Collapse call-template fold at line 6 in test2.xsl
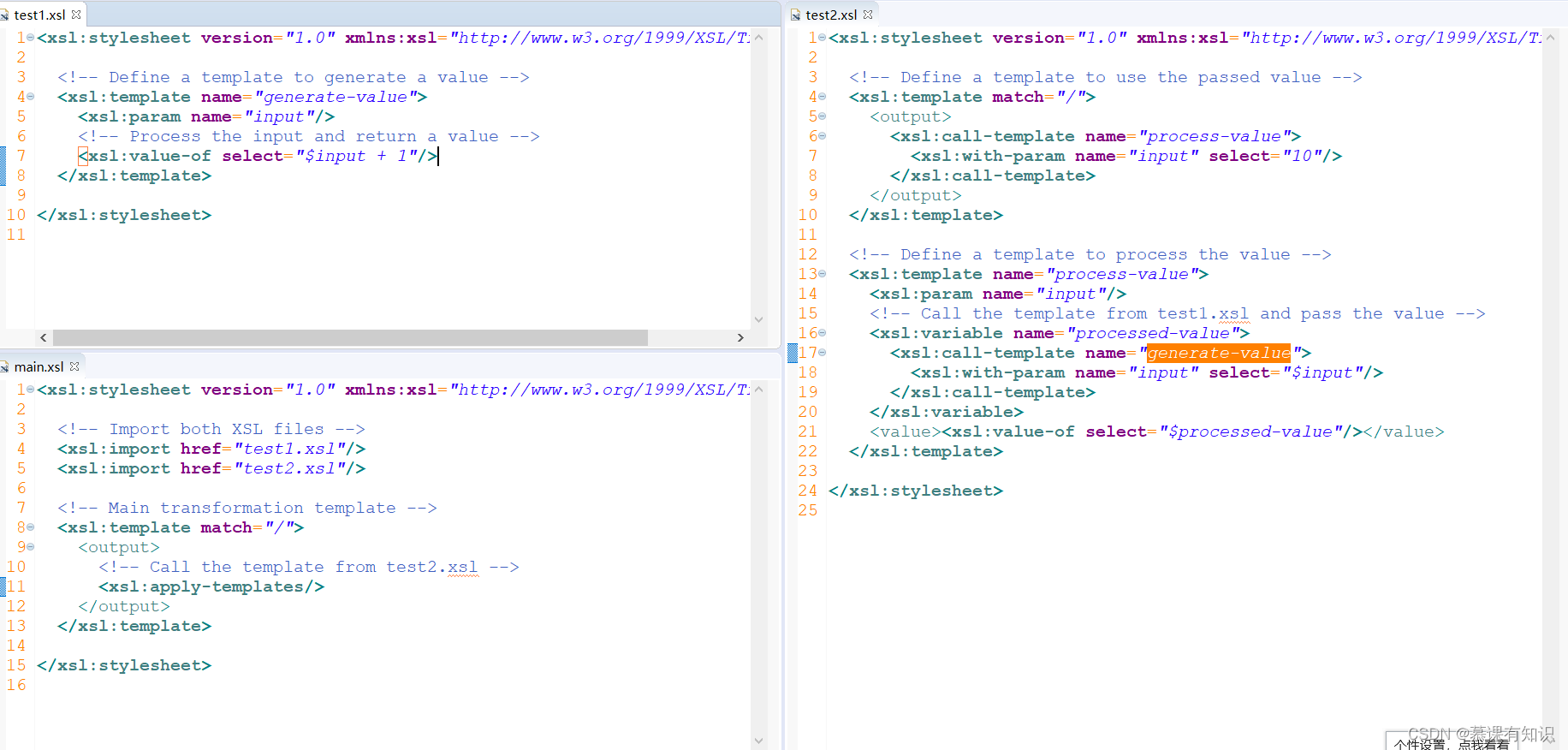This screenshot has height=750, width=1568. [823, 136]
